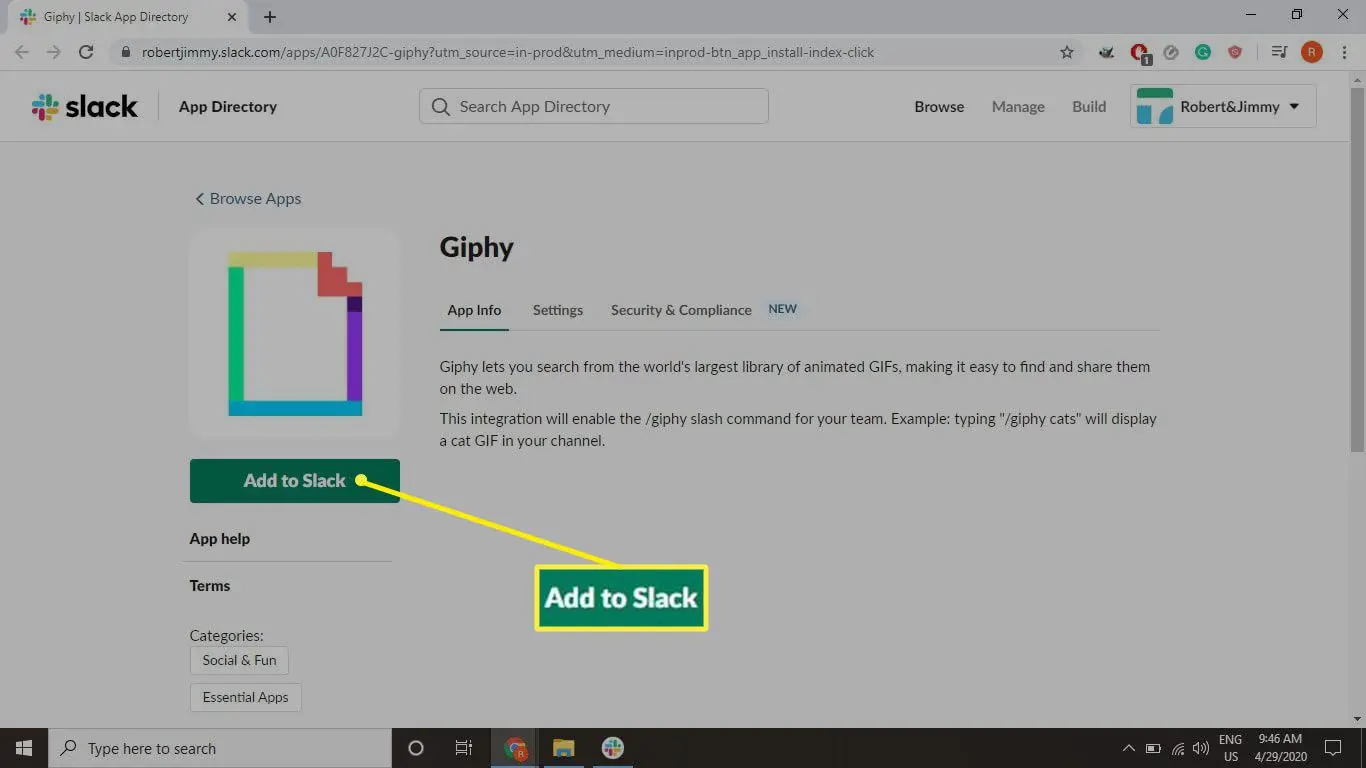Expand the Robert&Jimmy workspace dropdown
Image resolution: width=1366 pixels, height=768 pixels.
tap(1223, 106)
